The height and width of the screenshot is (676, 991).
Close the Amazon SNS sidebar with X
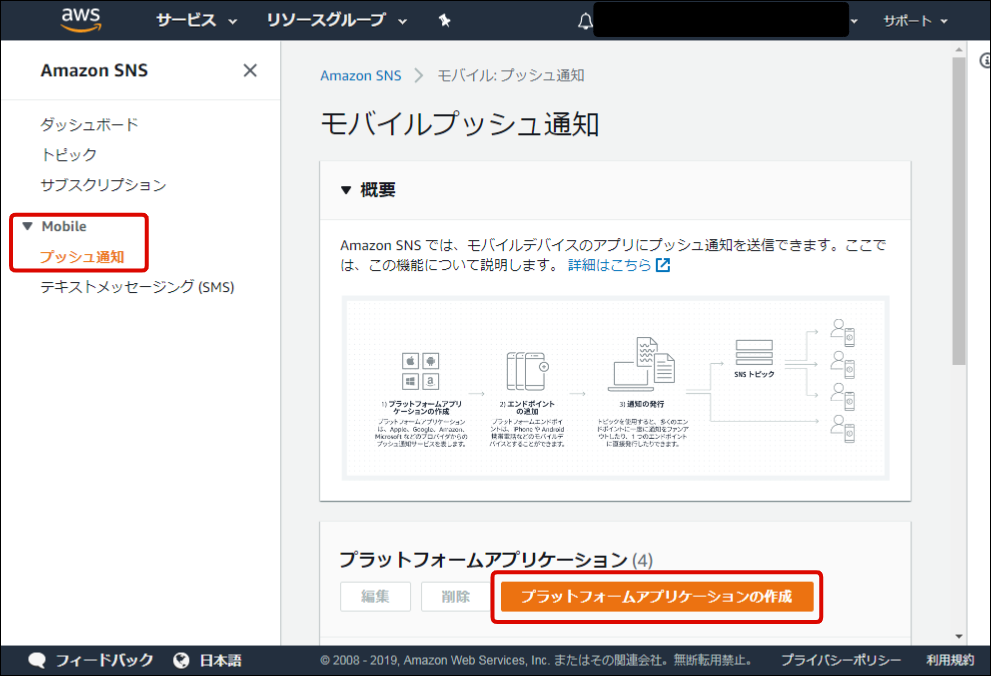(250, 70)
